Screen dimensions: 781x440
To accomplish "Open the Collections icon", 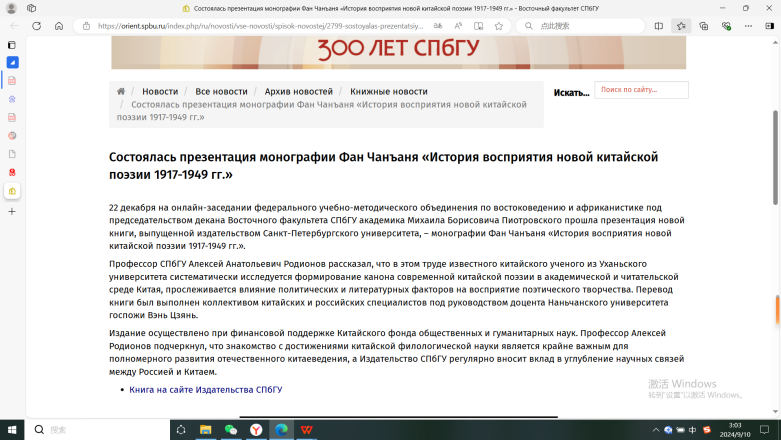I will click(x=703, y=26).
